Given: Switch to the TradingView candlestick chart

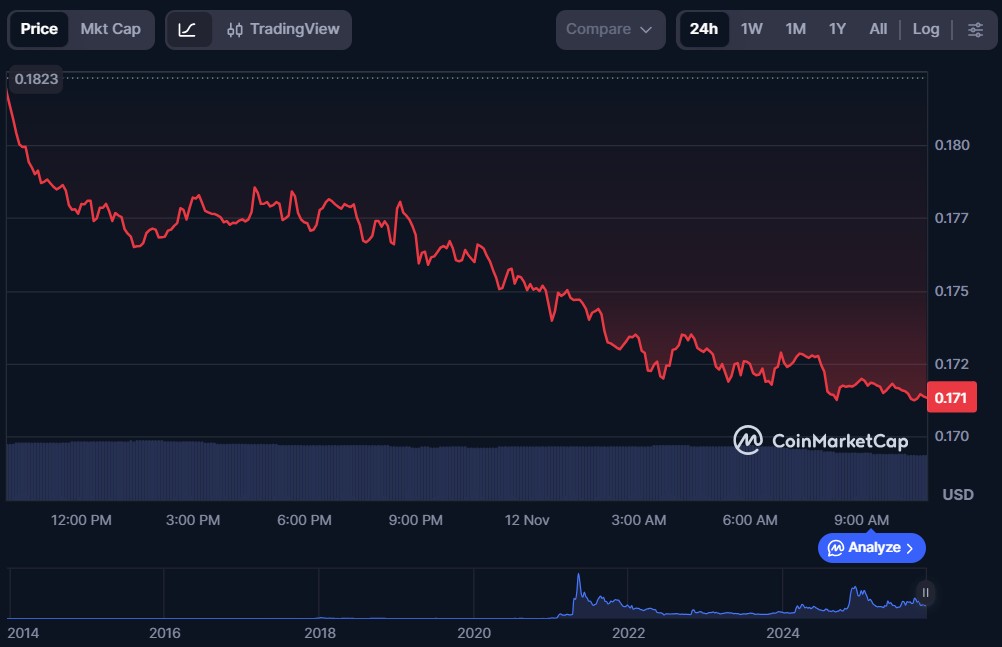Looking at the screenshot, I should click(283, 29).
